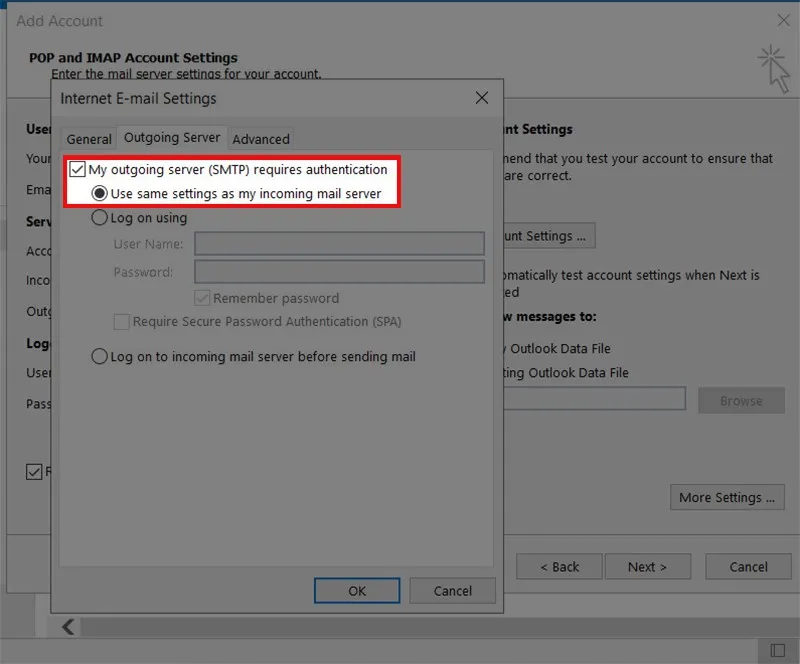
Task: Proceed with the Next button
Action: [648, 566]
